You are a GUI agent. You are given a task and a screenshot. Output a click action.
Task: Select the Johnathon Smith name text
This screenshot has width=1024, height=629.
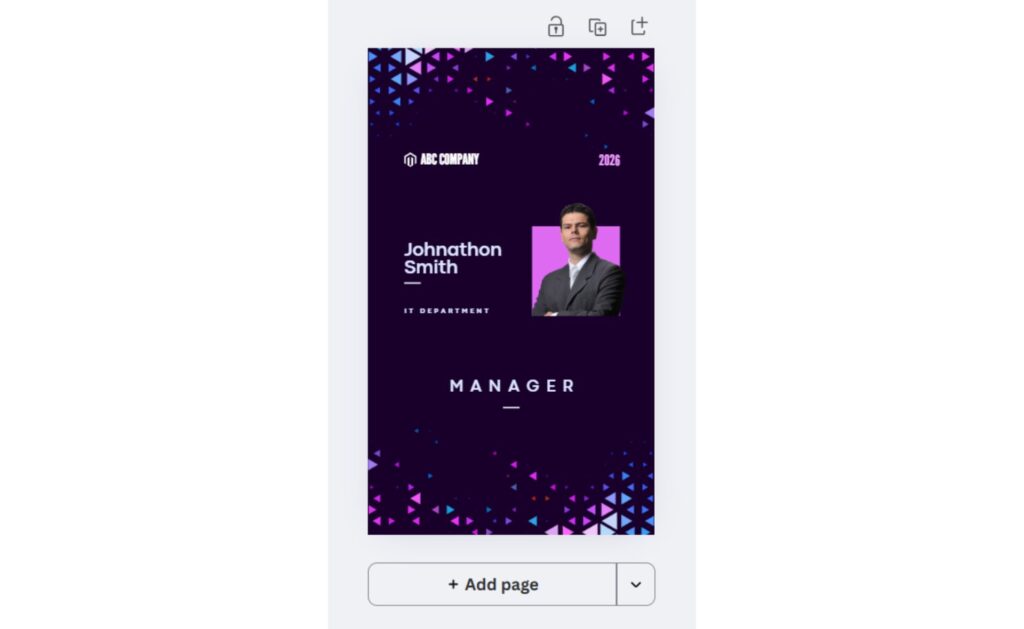click(453, 258)
